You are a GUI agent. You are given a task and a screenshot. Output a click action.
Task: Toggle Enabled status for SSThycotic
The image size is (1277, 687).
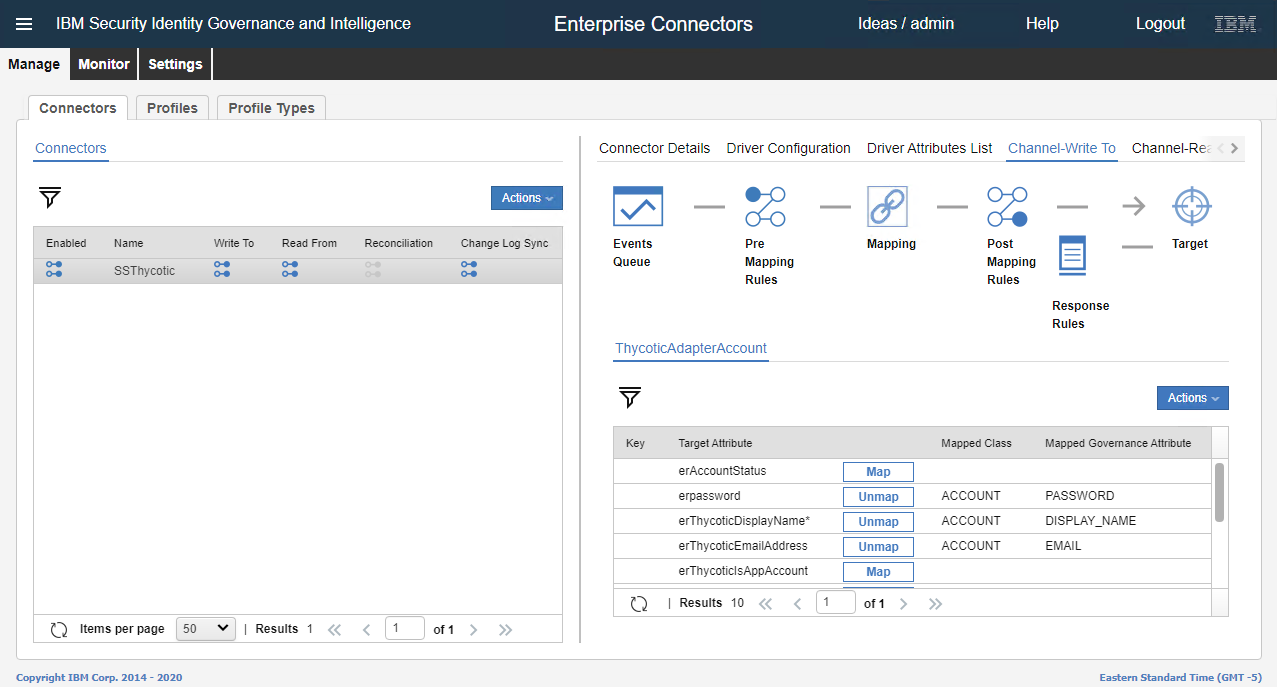54,270
